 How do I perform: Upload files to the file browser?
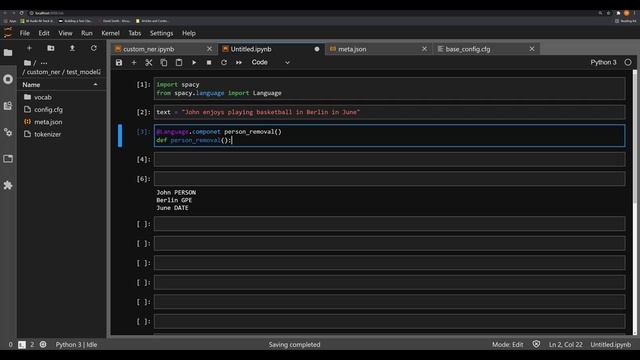[72, 48]
